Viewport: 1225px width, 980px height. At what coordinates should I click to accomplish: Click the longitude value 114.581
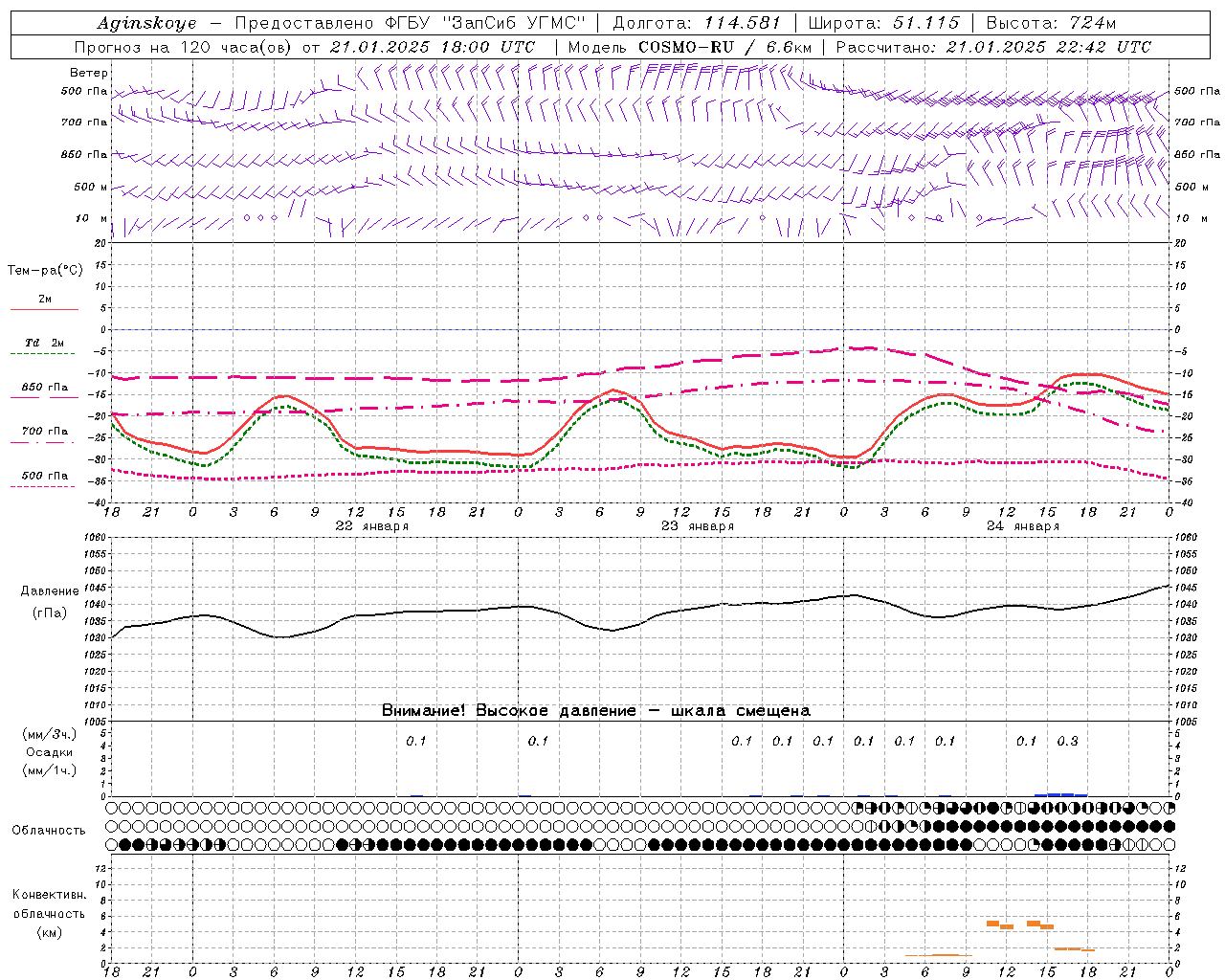point(743,23)
